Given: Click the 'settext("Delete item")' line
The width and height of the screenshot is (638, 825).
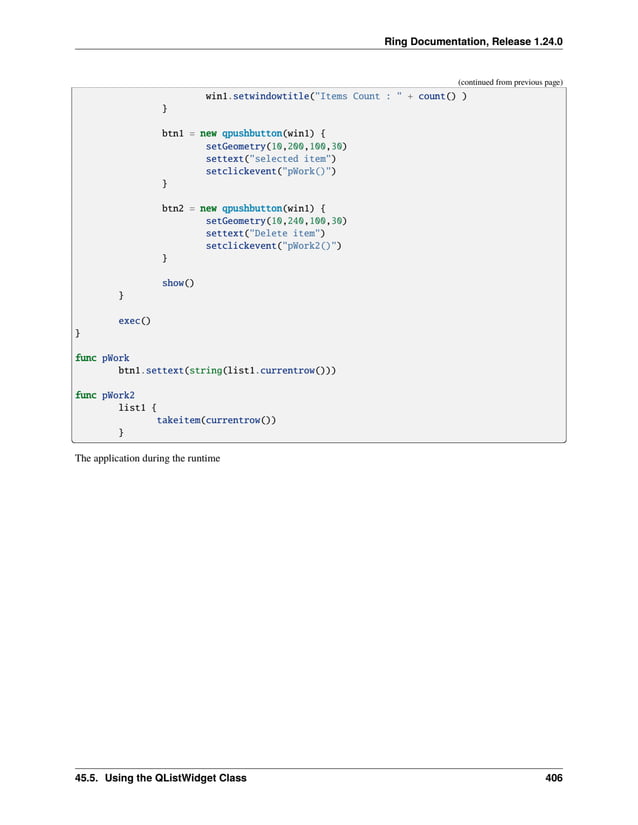Looking at the screenshot, I should (266, 234).
